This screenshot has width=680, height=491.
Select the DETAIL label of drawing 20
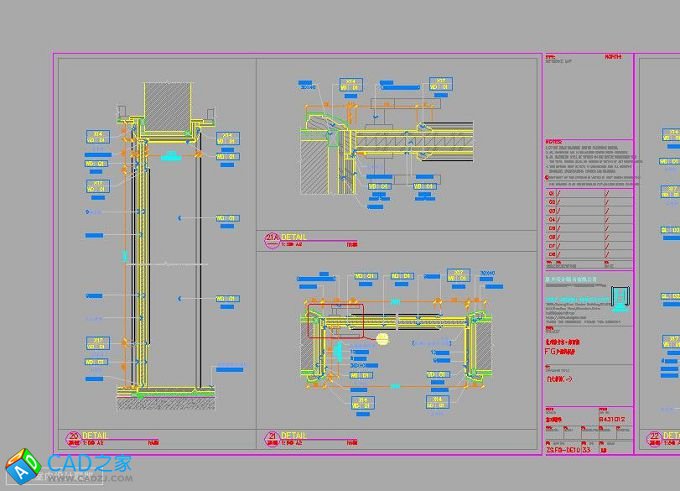pyautogui.click(x=98, y=434)
